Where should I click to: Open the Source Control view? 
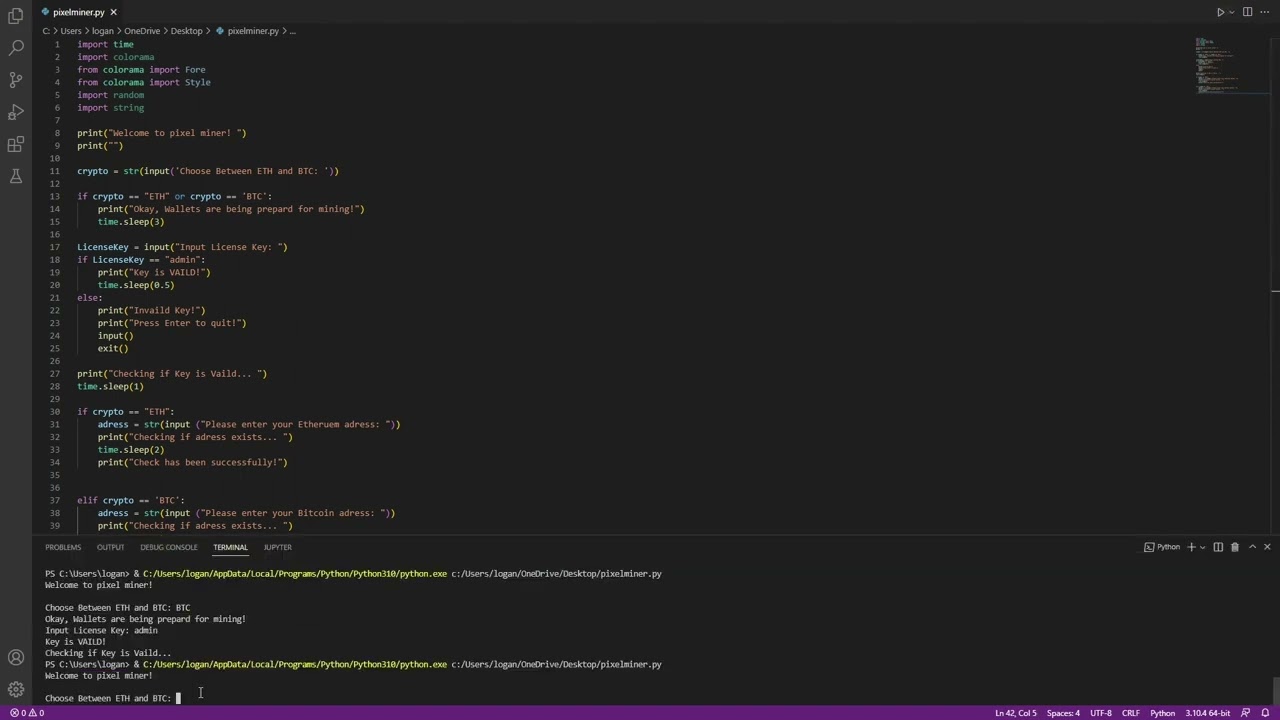pos(16,79)
